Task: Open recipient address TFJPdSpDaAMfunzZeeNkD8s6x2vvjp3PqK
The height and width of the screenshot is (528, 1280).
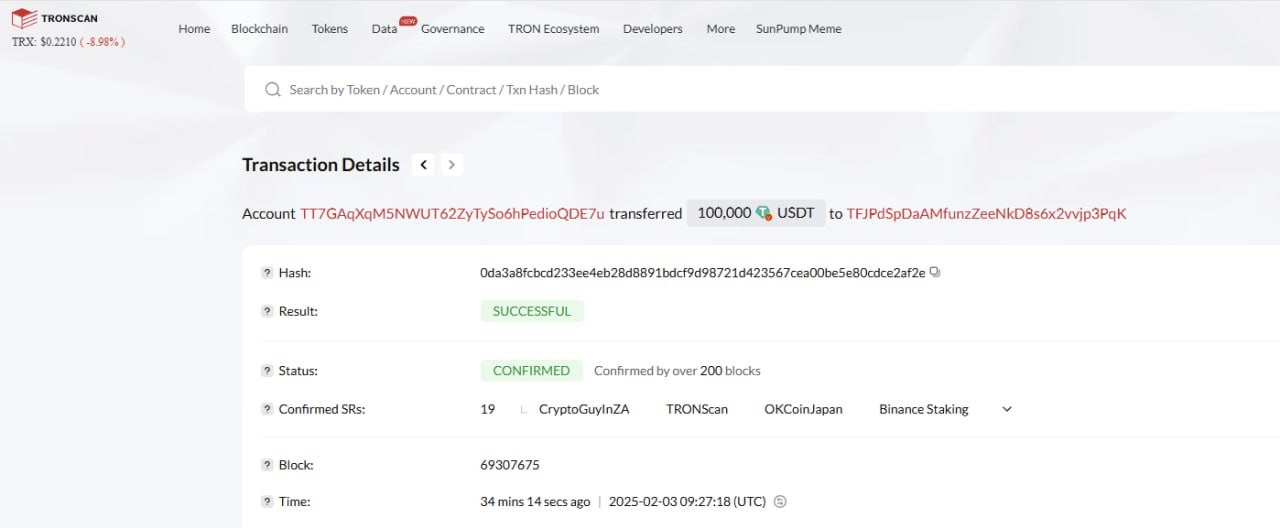Action: (x=986, y=214)
